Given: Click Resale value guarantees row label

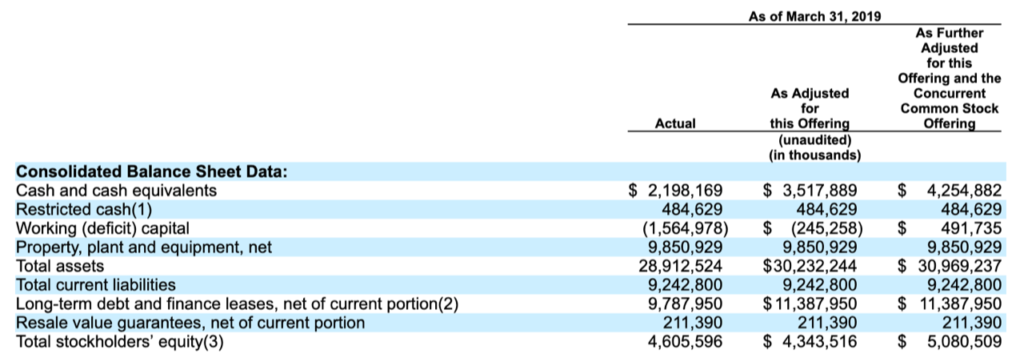Looking at the screenshot, I should pyautogui.click(x=190, y=323).
